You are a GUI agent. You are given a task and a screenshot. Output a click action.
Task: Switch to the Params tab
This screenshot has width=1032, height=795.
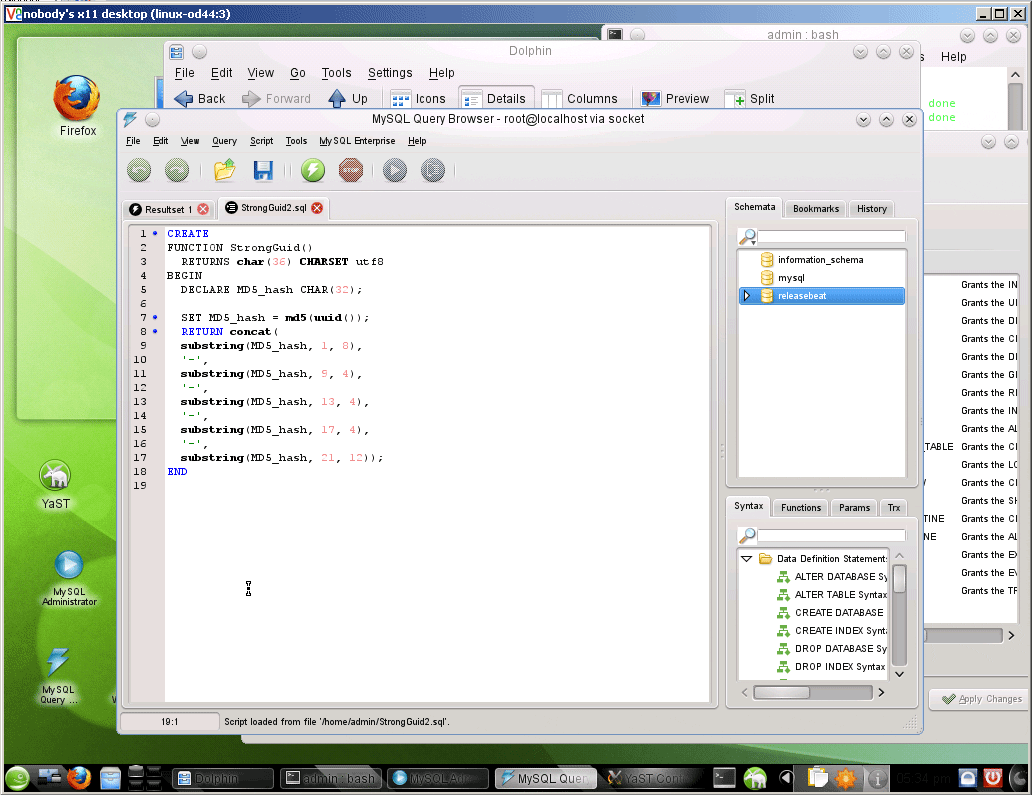click(x=854, y=507)
